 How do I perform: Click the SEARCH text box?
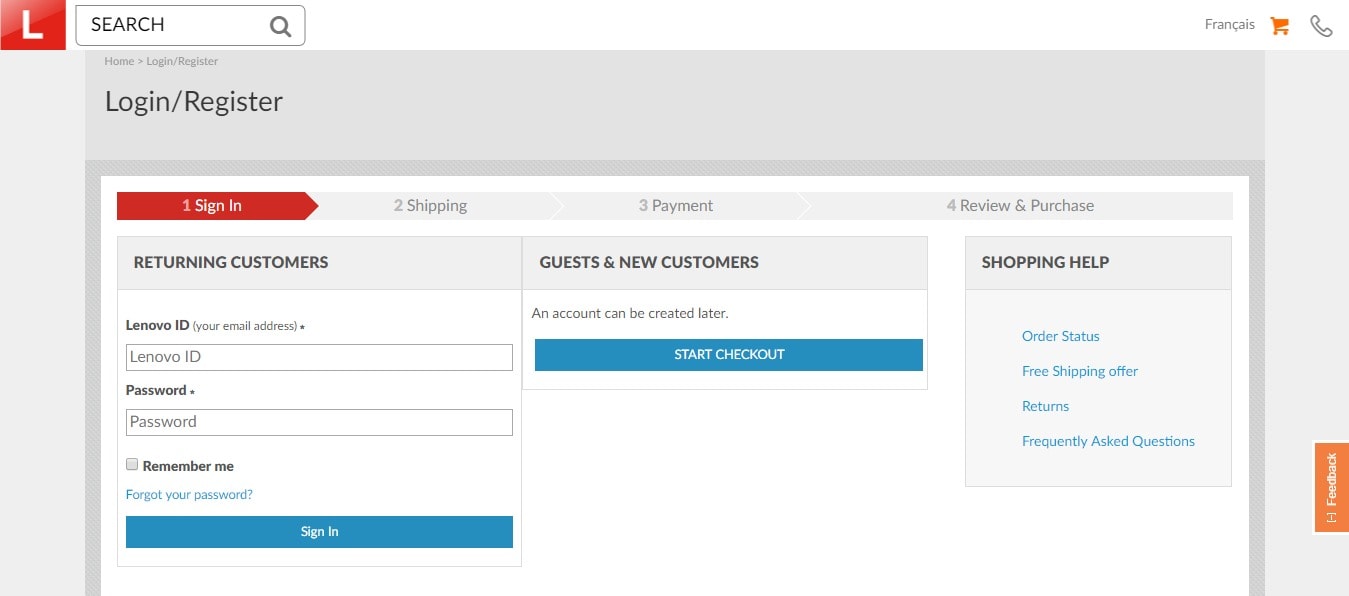point(190,25)
